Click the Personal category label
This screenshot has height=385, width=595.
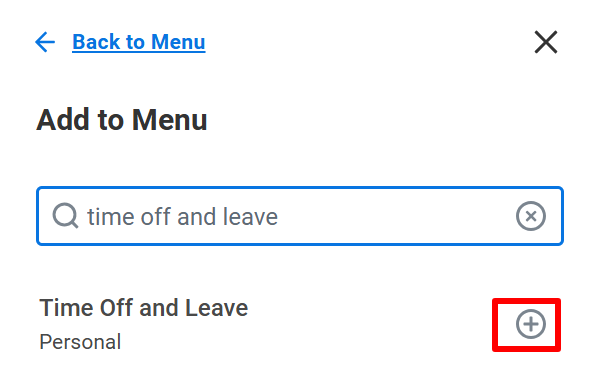tap(80, 342)
